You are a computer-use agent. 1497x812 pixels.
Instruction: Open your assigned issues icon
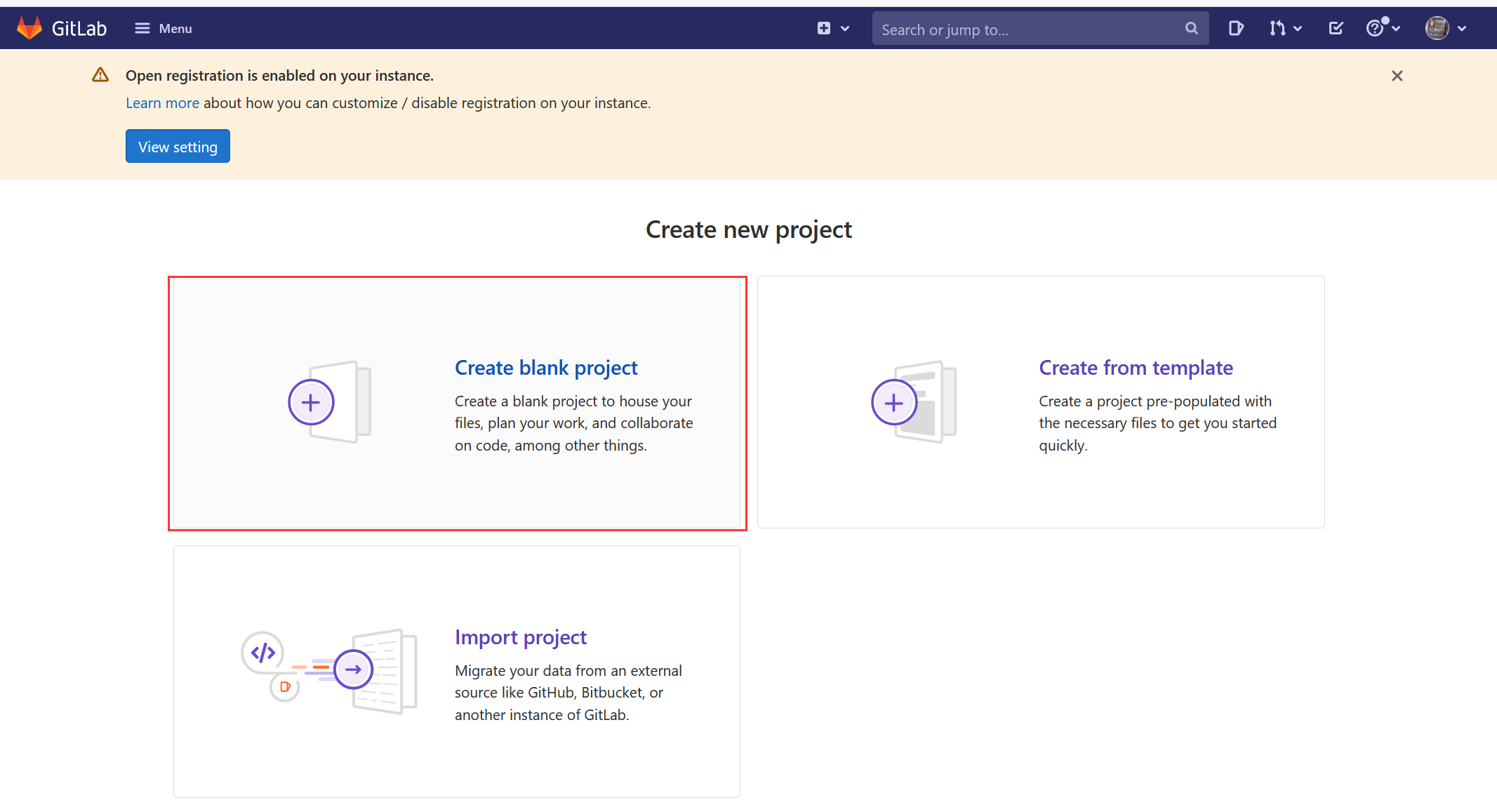pyautogui.click(x=1236, y=28)
